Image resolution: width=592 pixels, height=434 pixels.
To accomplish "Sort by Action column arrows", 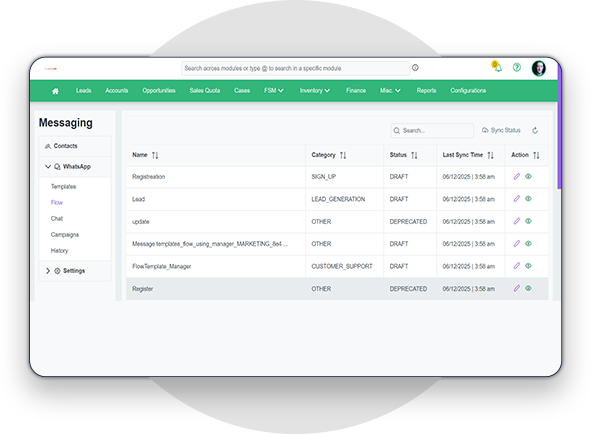I will pyautogui.click(x=536, y=155).
